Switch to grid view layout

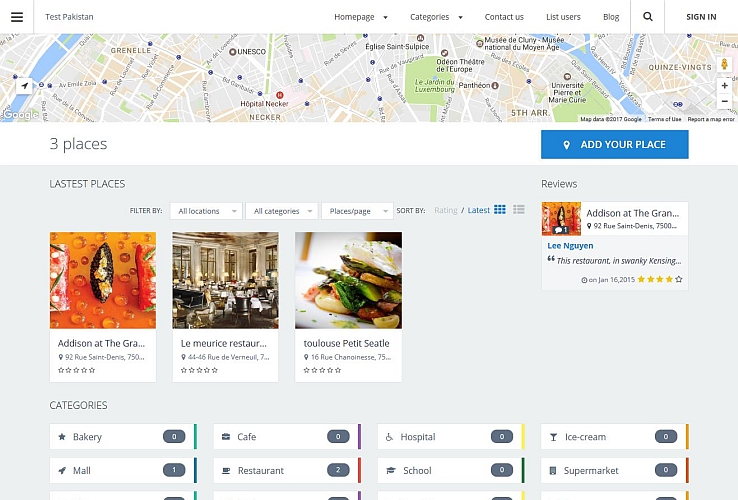pos(500,210)
